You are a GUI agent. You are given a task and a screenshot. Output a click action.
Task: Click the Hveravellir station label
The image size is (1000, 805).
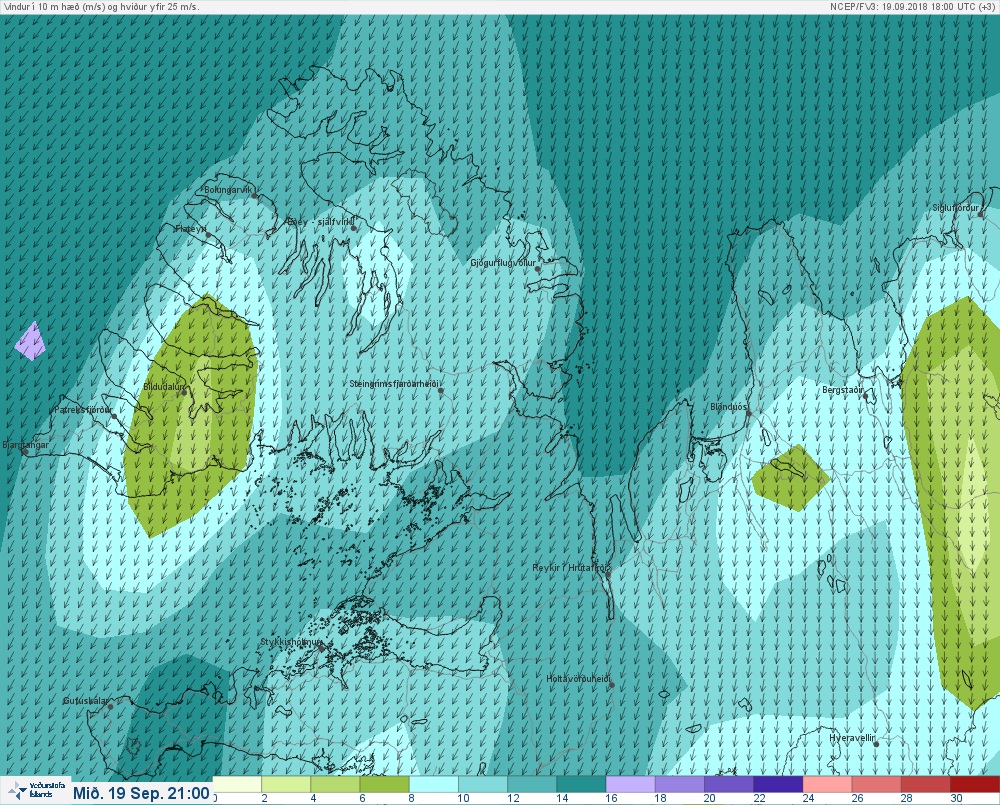pos(852,738)
